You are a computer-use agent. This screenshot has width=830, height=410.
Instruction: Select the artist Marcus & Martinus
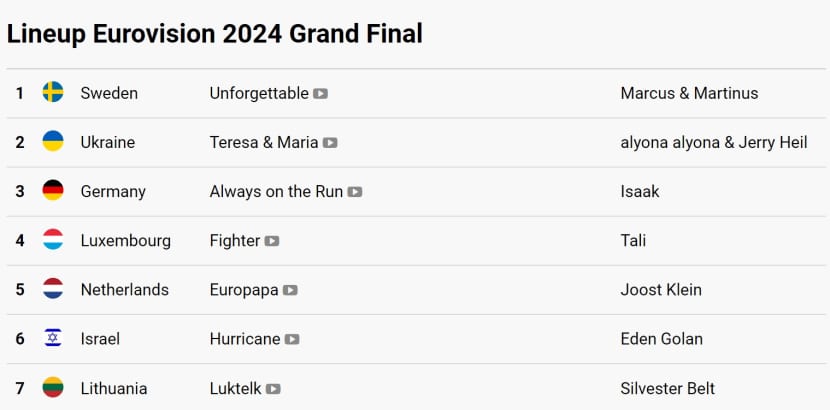(x=689, y=94)
